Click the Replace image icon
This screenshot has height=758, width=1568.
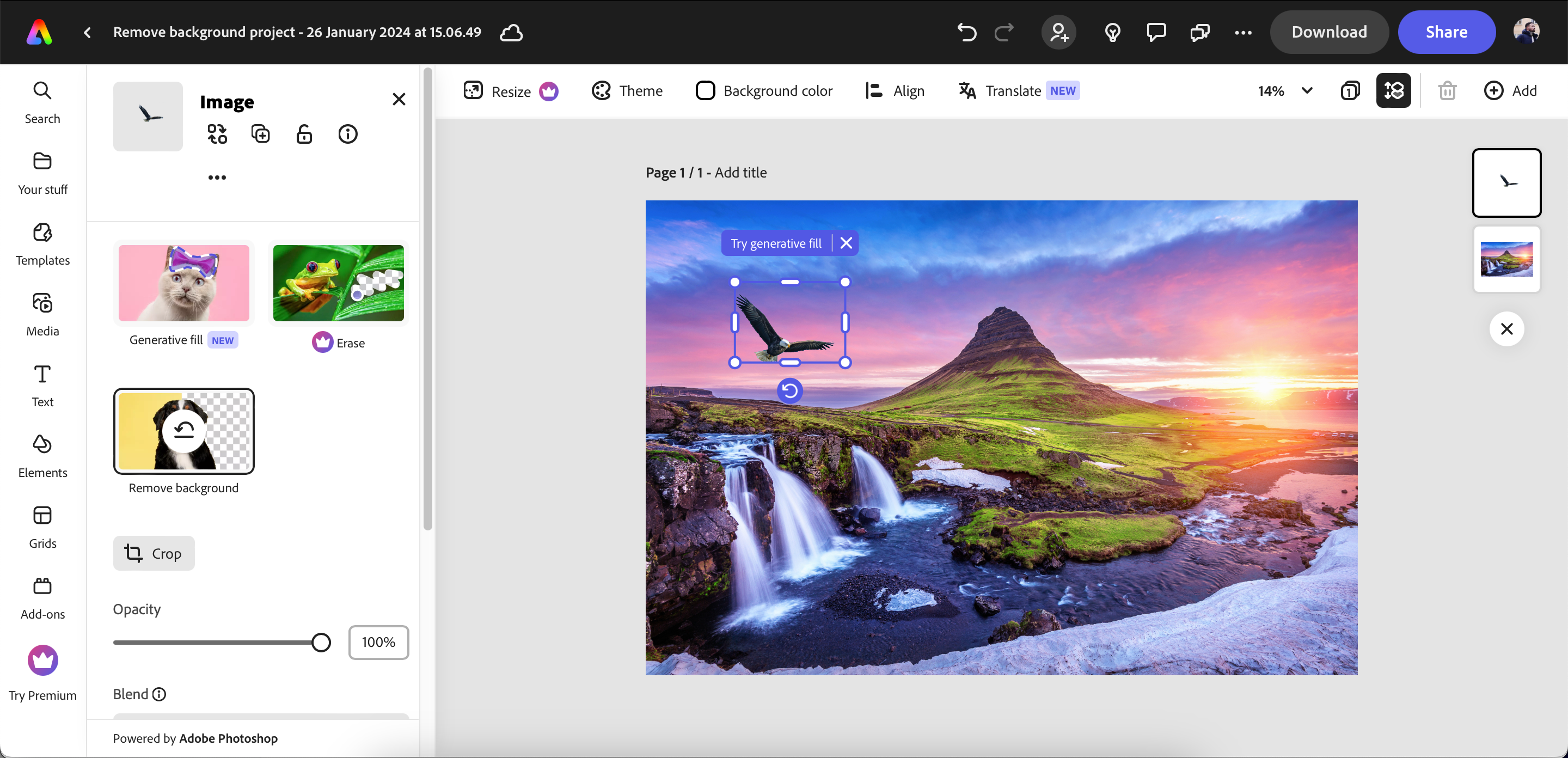217,134
